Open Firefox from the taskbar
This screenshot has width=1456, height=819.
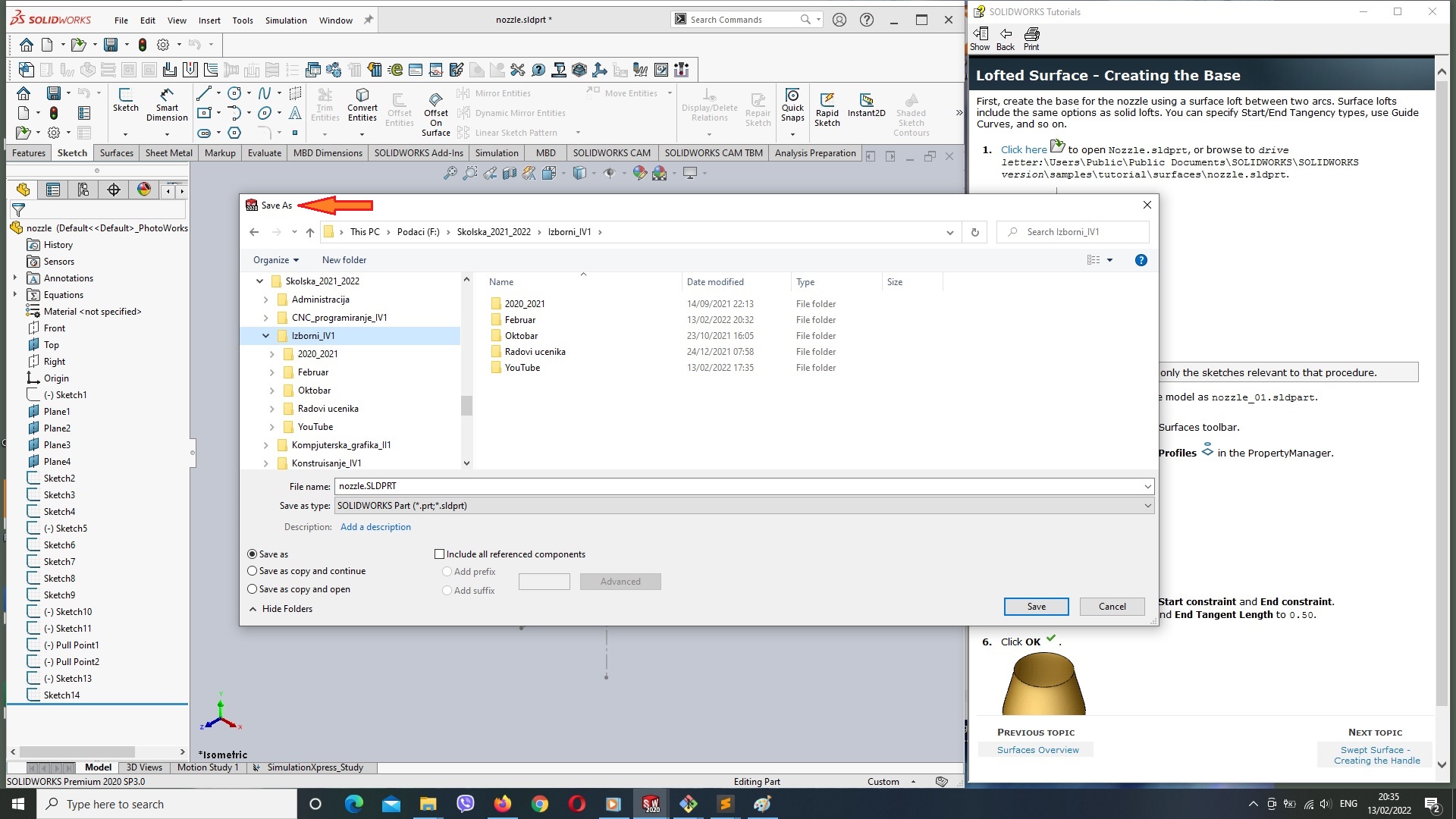coord(503,804)
